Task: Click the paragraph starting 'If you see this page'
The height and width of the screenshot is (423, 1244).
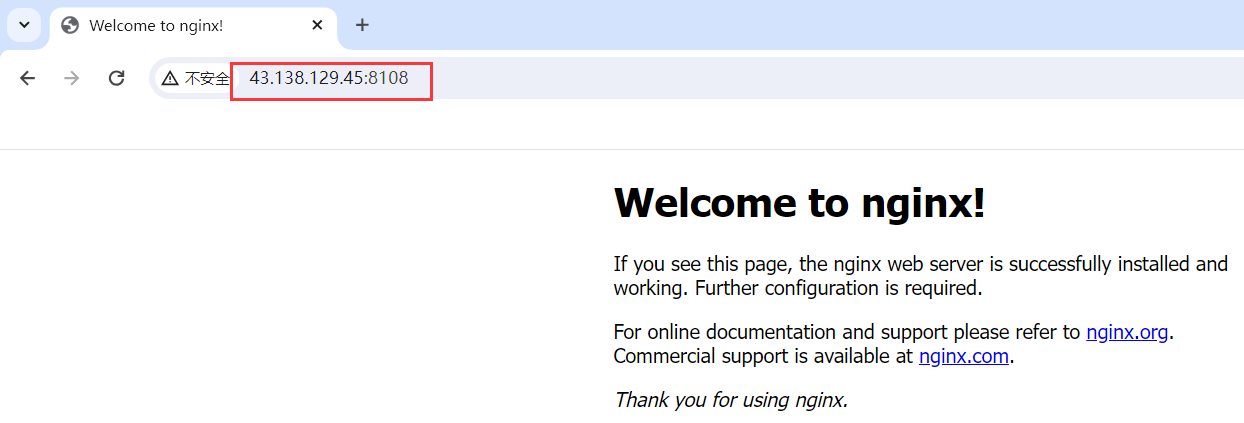Action: (920, 276)
